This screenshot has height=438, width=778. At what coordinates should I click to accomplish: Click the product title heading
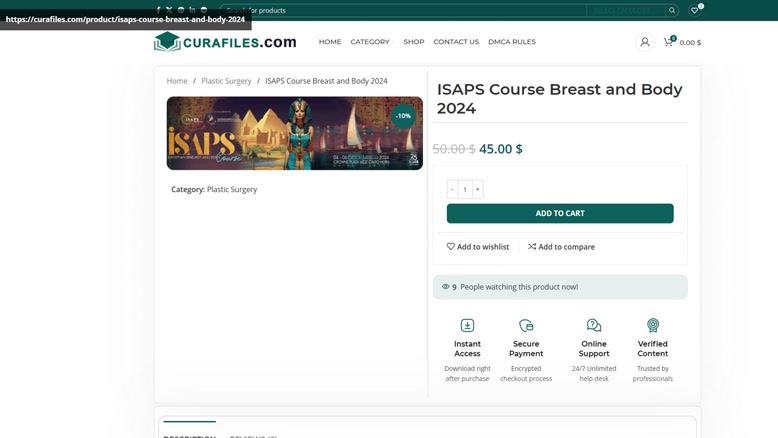(x=560, y=99)
